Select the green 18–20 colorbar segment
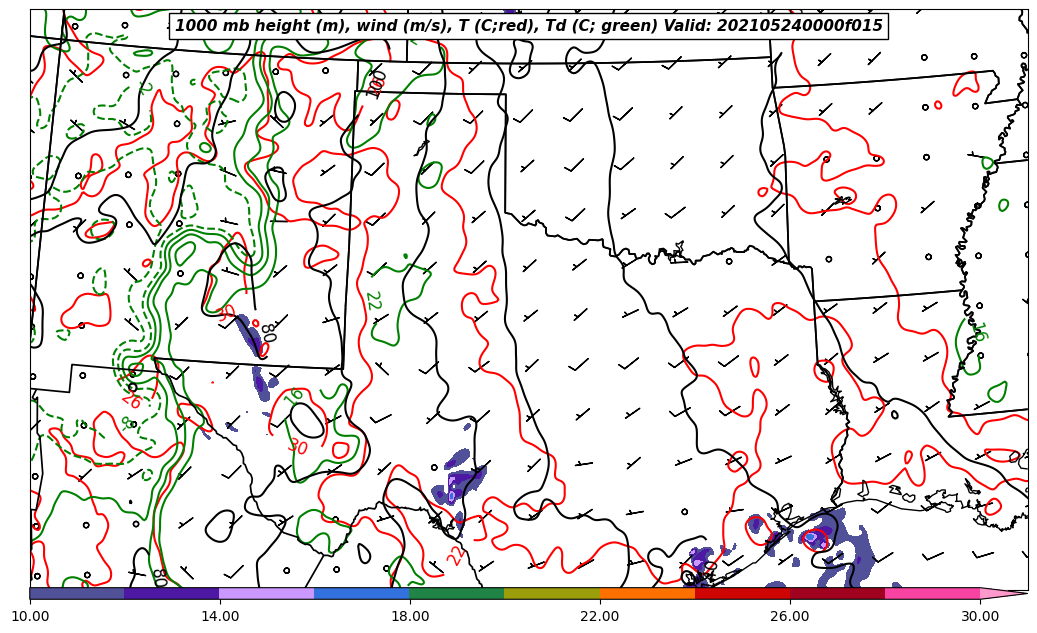1037x633 pixels. point(457,593)
